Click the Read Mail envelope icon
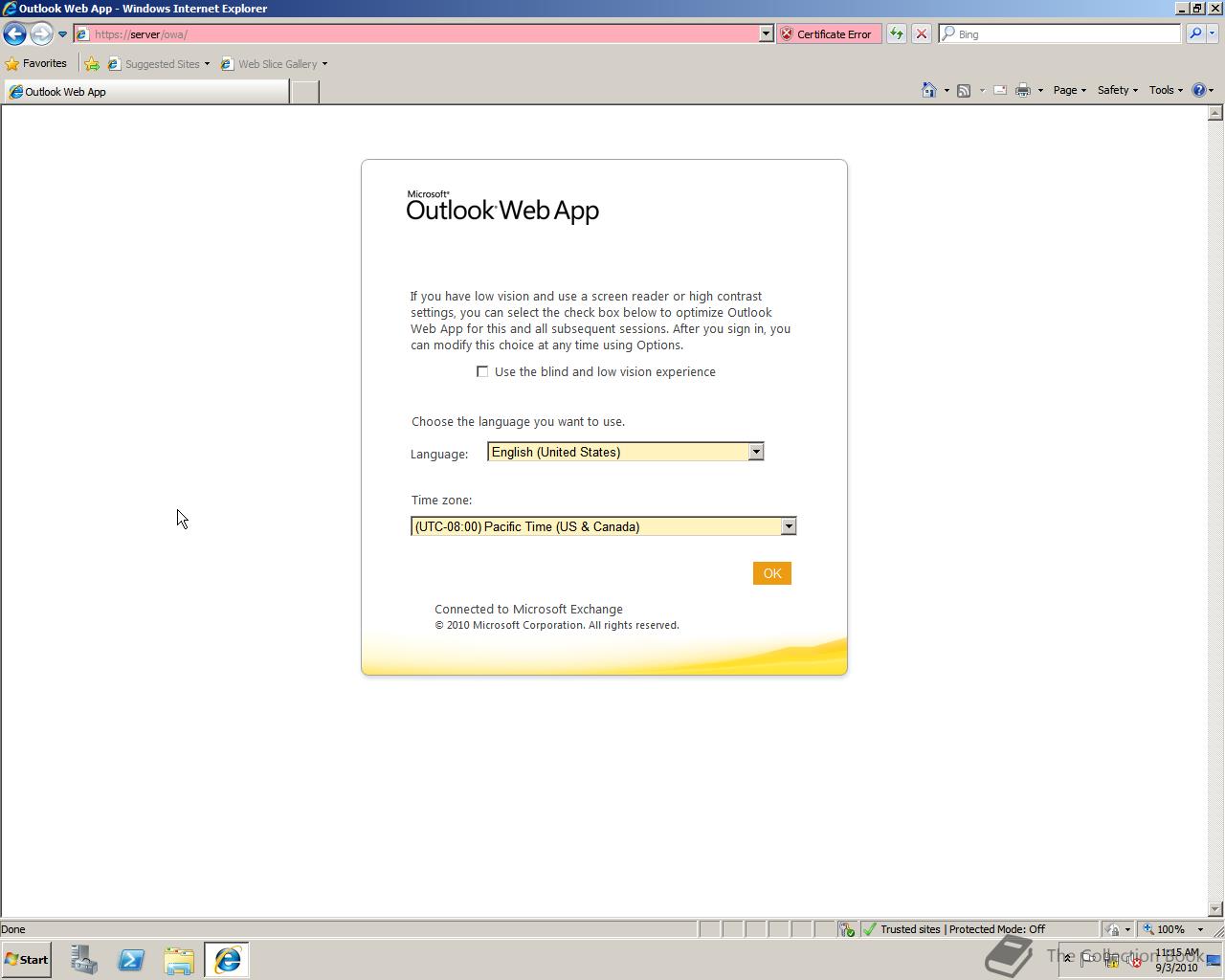Screen dimensions: 1225x980 tap(1000, 90)
